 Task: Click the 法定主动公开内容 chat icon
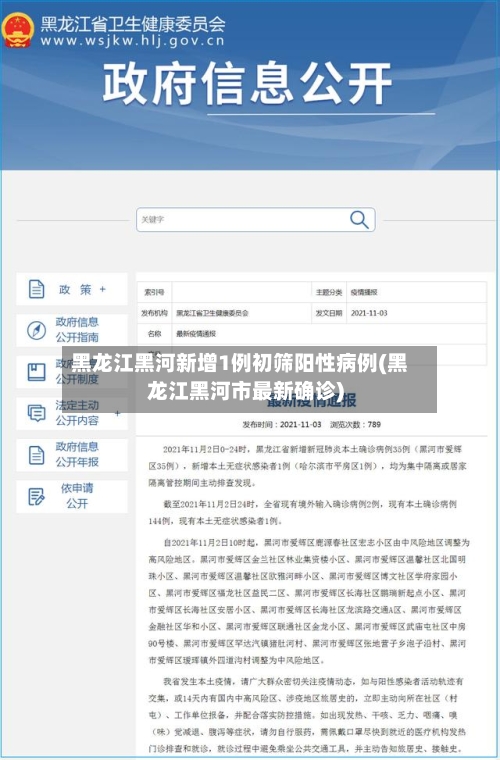pyautogui.click(x=36, y=413)
